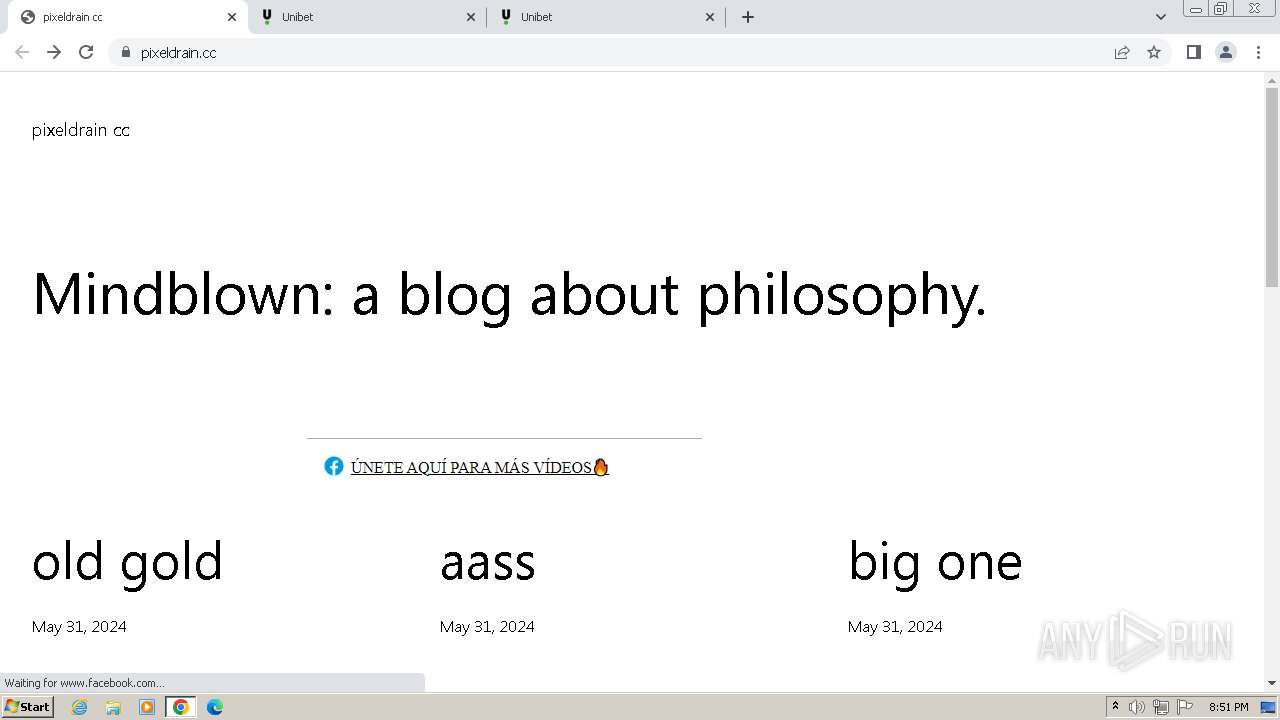Image resolution: width=1280 pixels, height=720 pixels.
Task: View site information via lock icon
Action: (x=125, y=52)
